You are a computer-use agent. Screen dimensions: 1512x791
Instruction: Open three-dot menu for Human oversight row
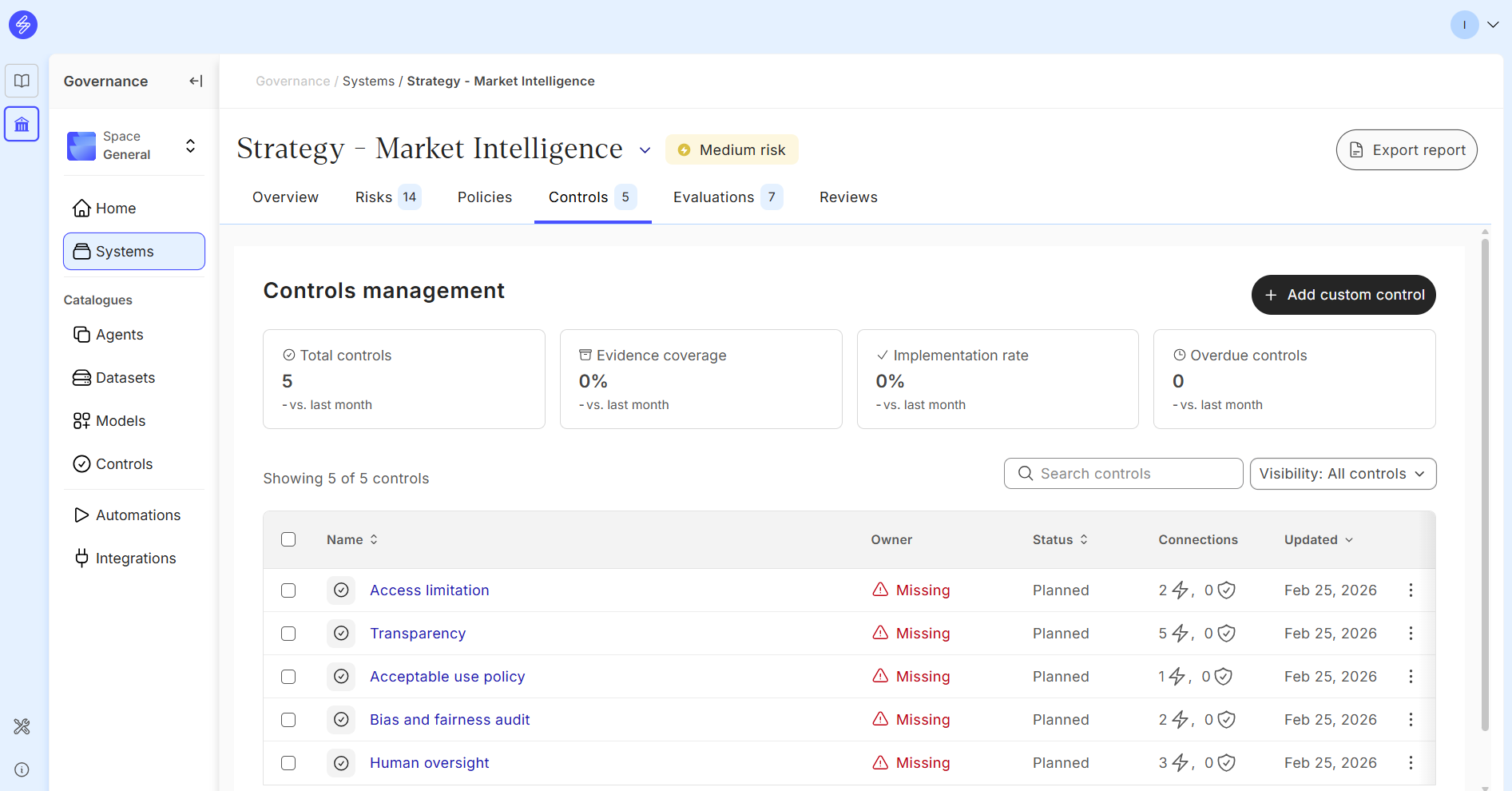[1411, 763]
